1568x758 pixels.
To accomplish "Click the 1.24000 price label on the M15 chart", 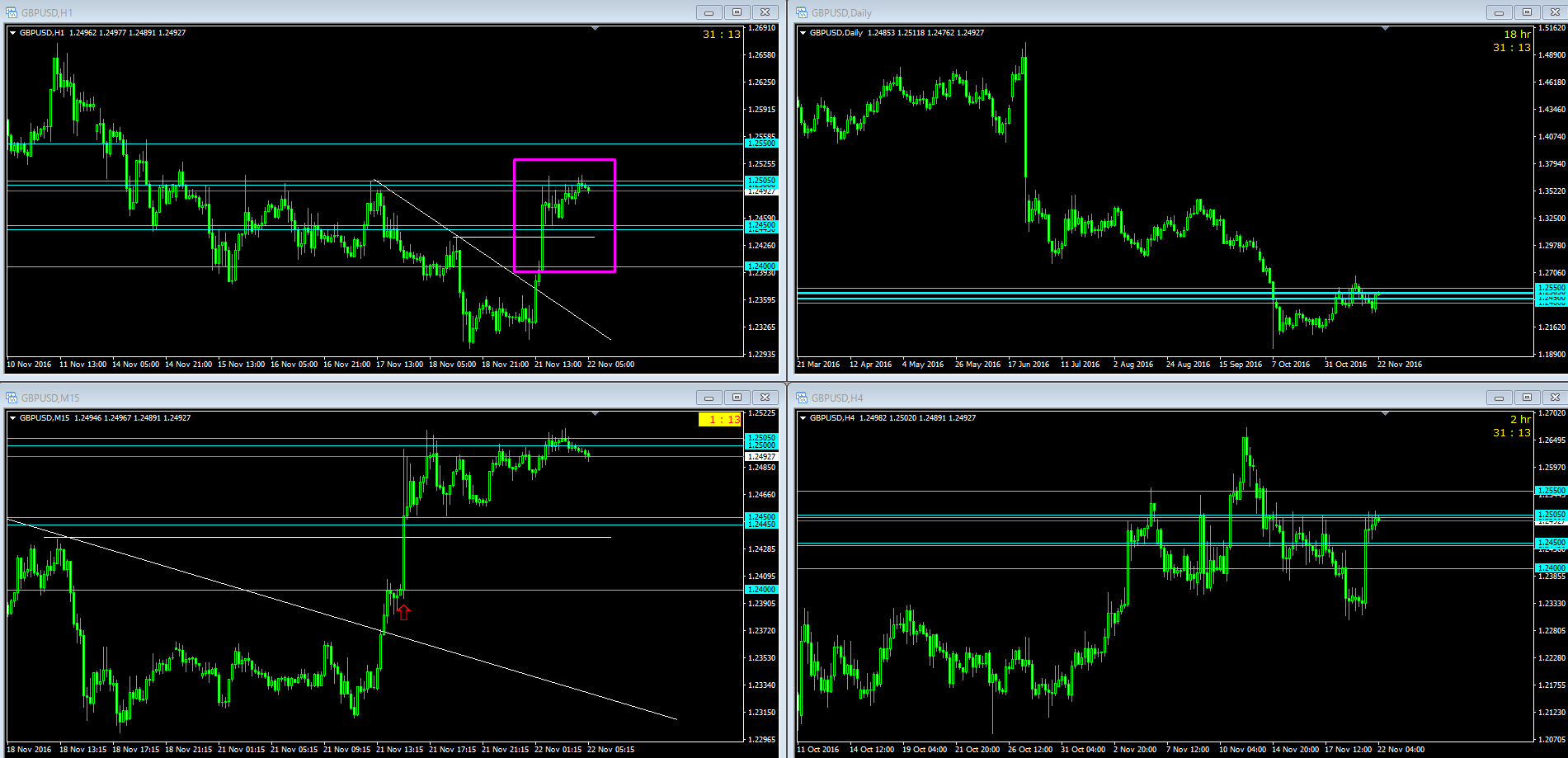I will (760, 590).
